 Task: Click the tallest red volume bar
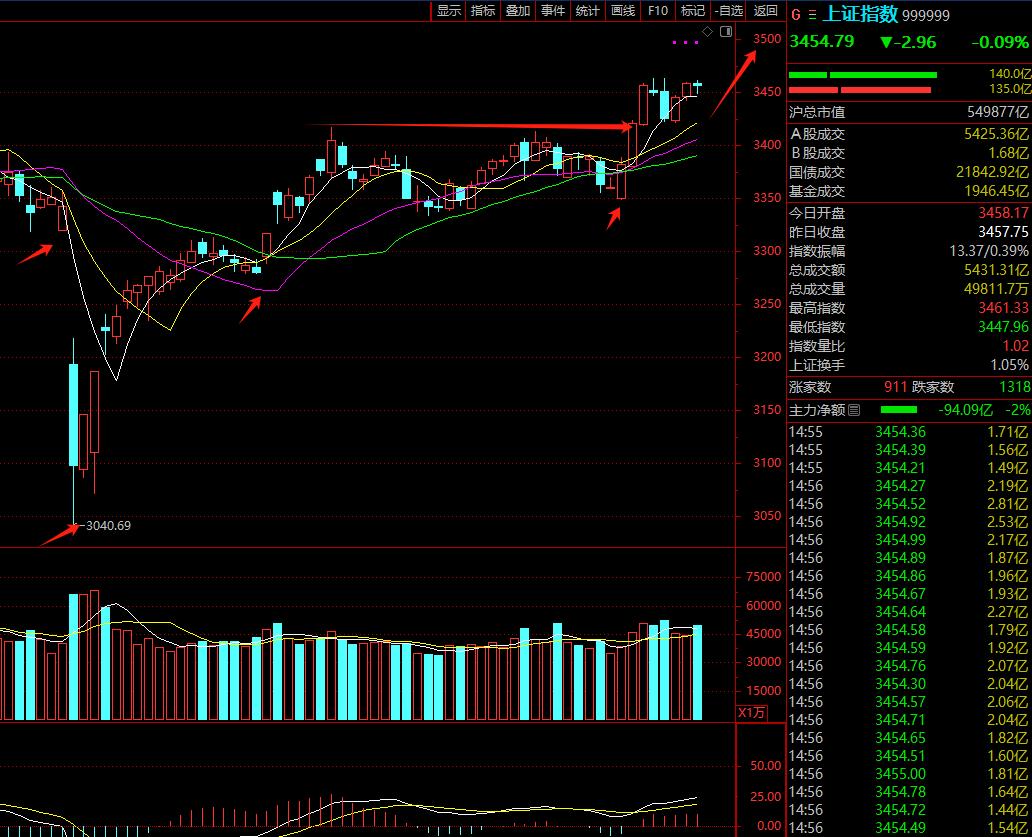94,655
